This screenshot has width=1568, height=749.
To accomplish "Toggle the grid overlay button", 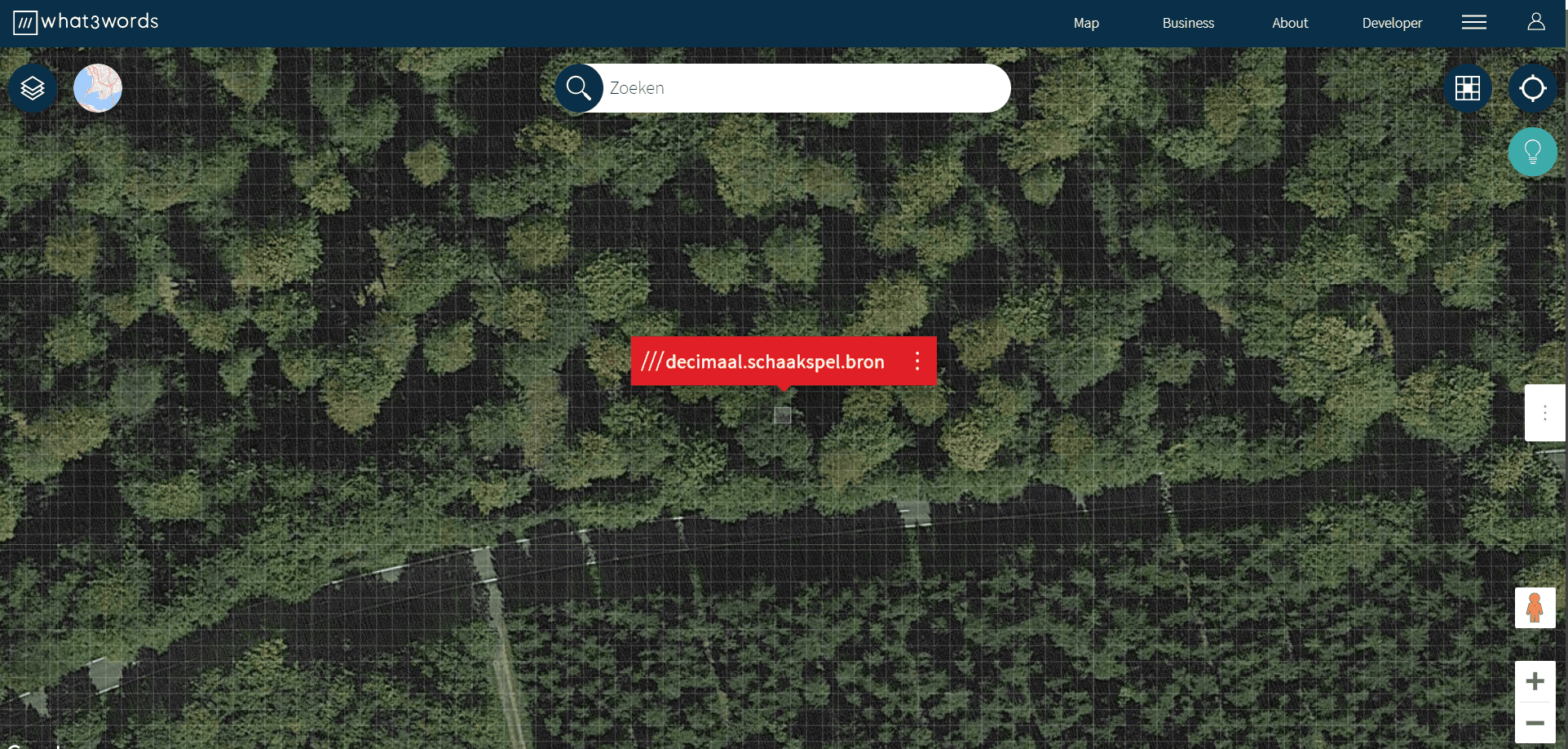I will point(1468,88).
